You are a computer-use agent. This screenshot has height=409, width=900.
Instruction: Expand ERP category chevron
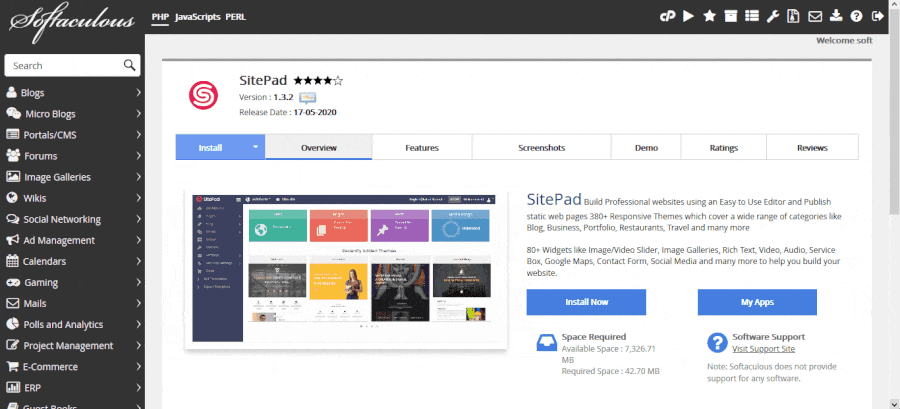[138, 388]
